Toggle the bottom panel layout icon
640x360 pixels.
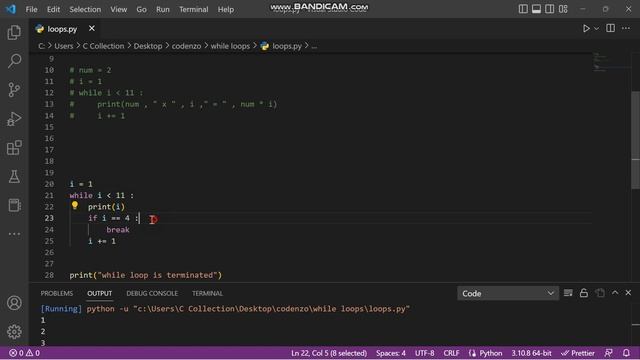coord(536,9)
